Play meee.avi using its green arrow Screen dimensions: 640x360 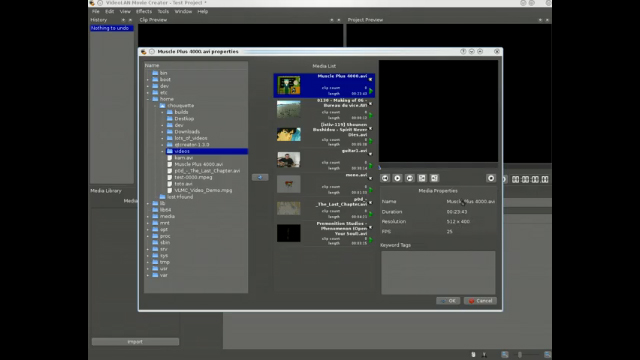[371, 190]
